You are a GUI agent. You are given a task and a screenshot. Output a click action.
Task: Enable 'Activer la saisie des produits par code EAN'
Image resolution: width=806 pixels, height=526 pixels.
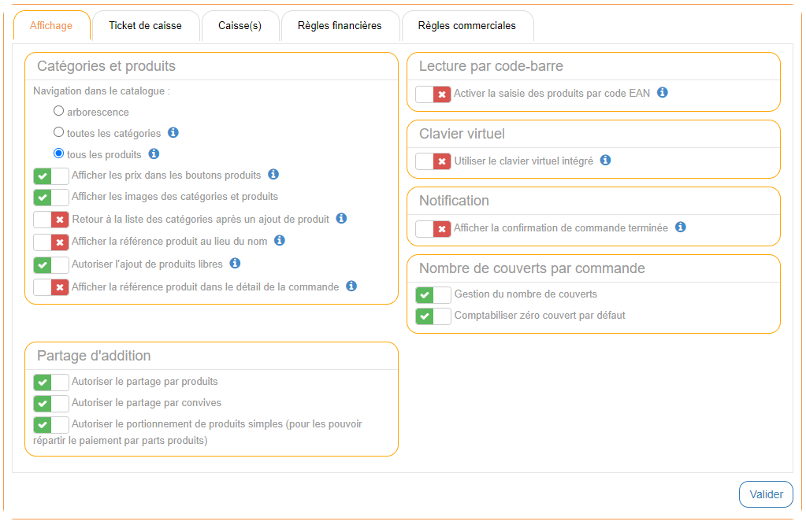pyautogui.click(x=433, y=94)
